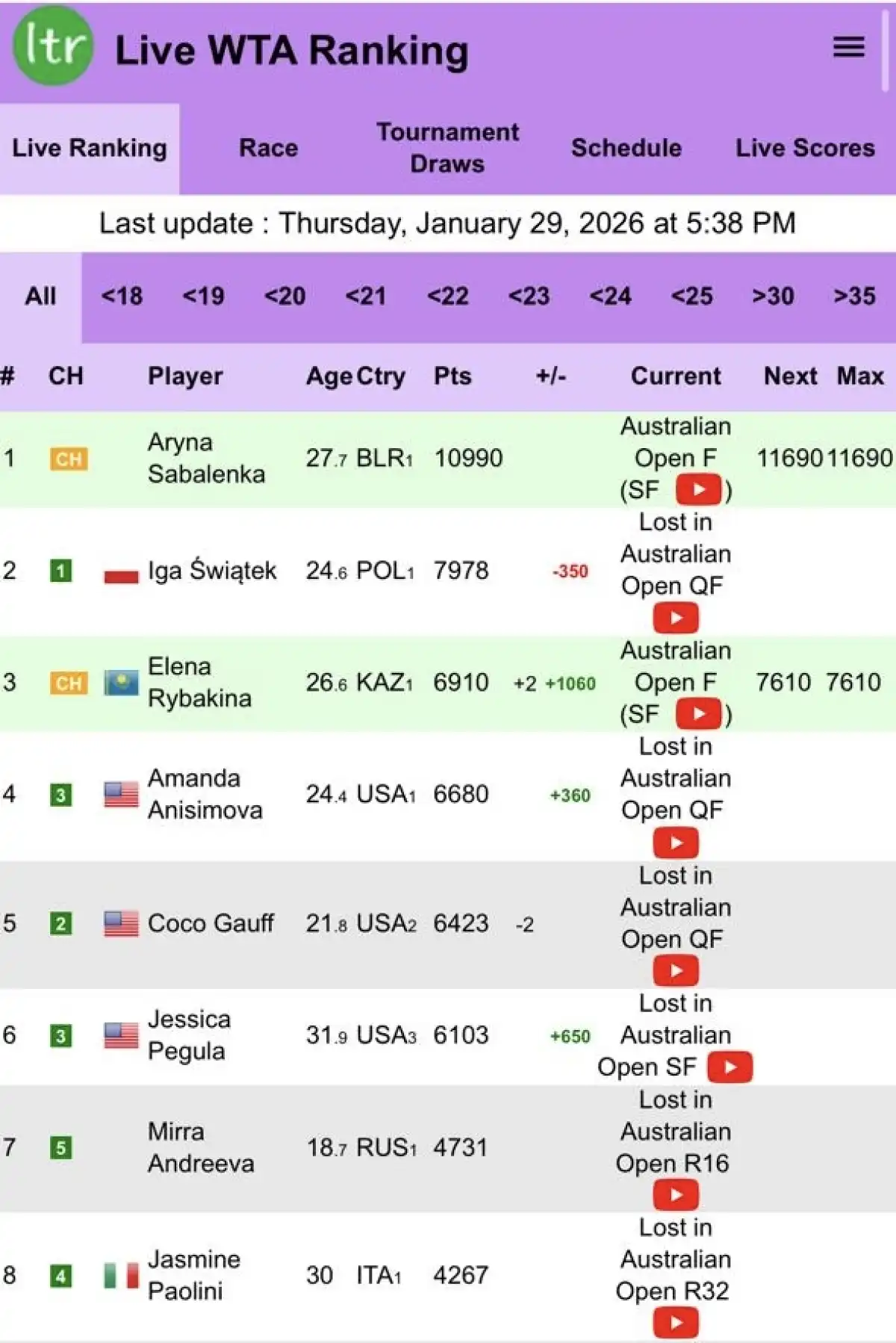
Task: Open Paolini's R32 YouTube icon
Action: 676,1322
